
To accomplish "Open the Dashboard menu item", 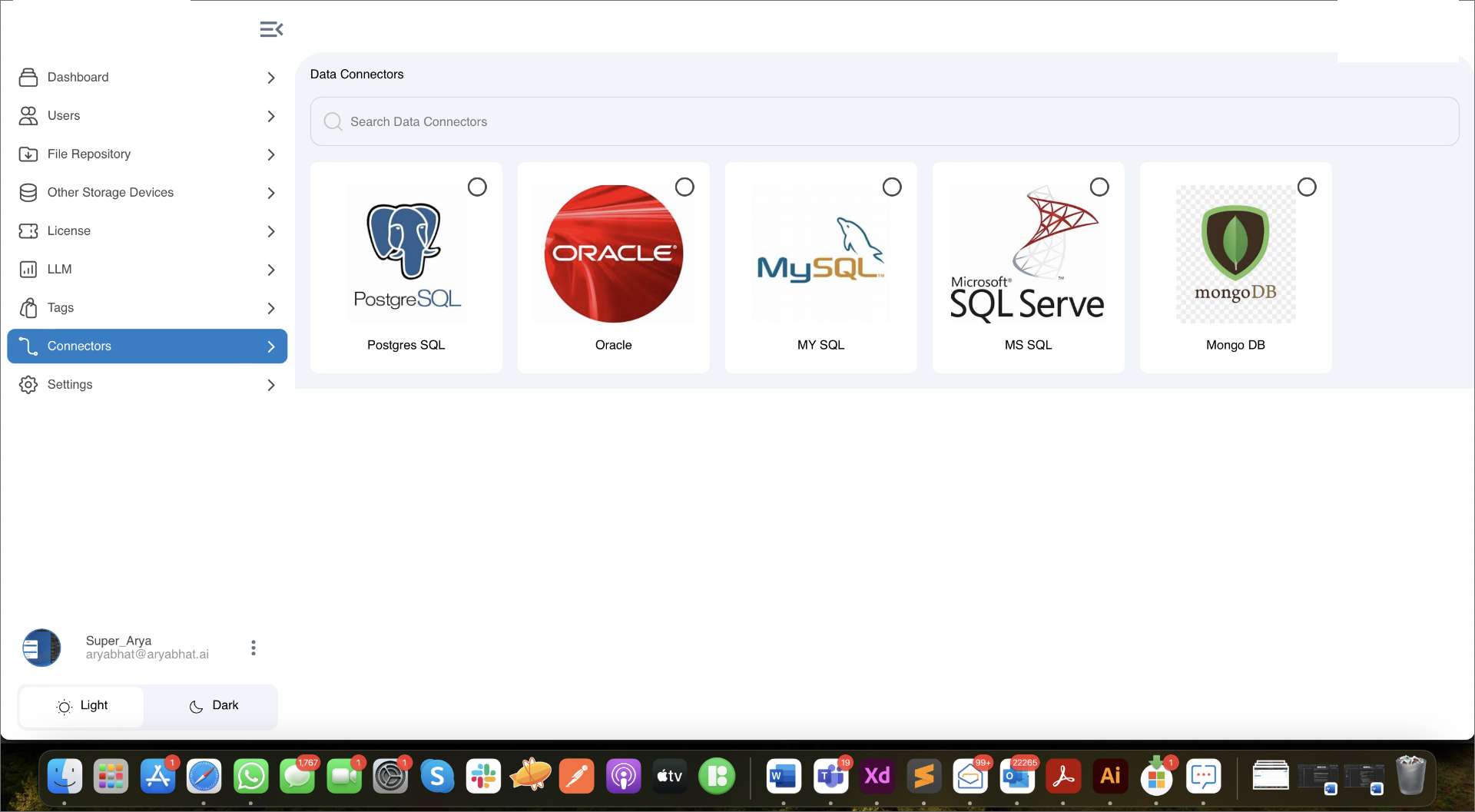I will [x=147, y=77].
